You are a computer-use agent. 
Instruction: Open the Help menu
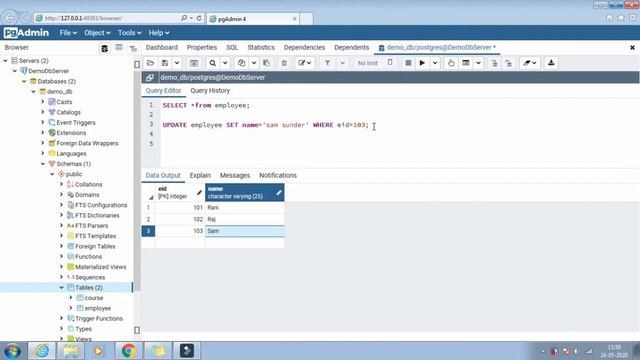[x=159, y=33]
